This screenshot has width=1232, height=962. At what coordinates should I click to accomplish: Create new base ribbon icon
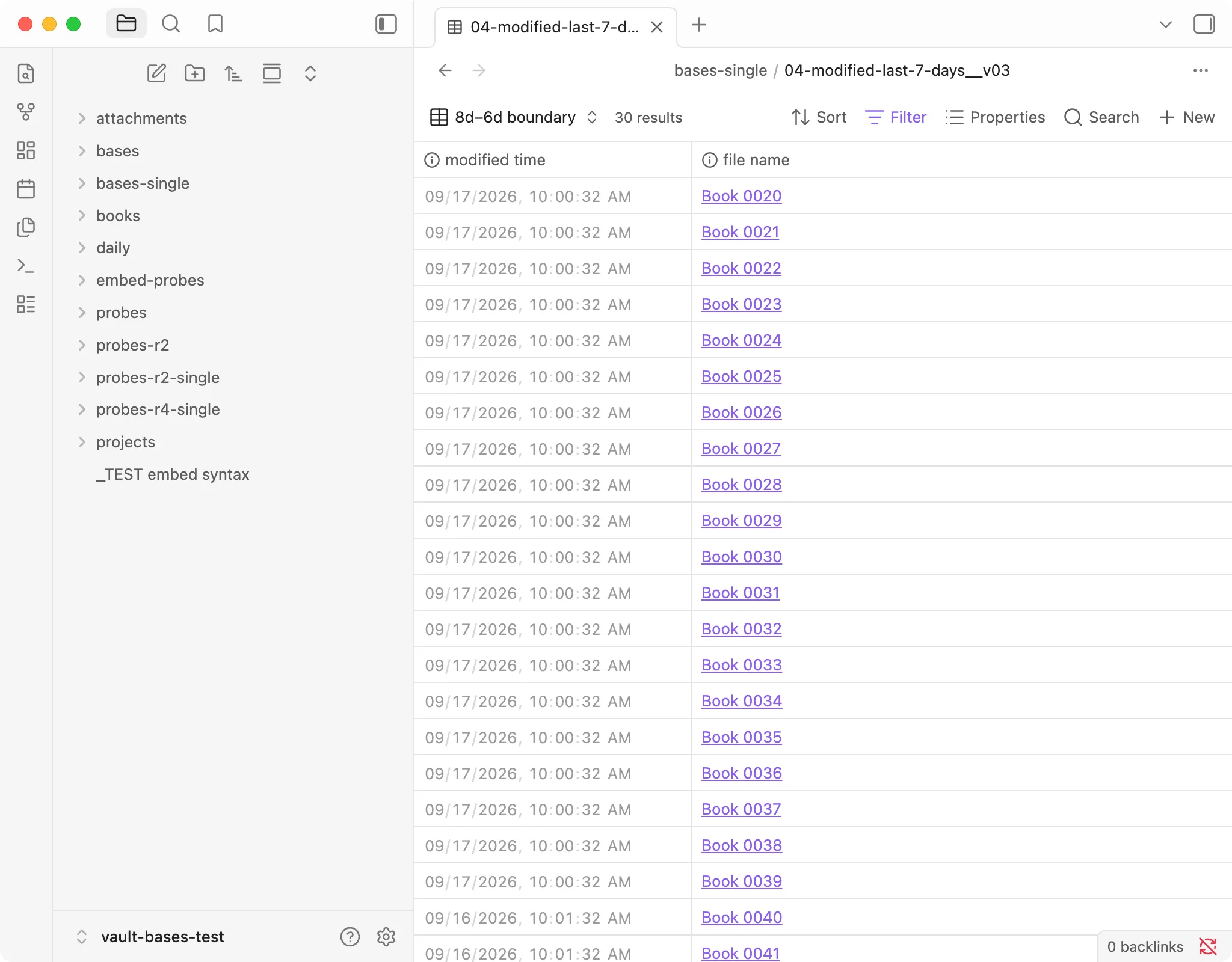pos(26,304)
